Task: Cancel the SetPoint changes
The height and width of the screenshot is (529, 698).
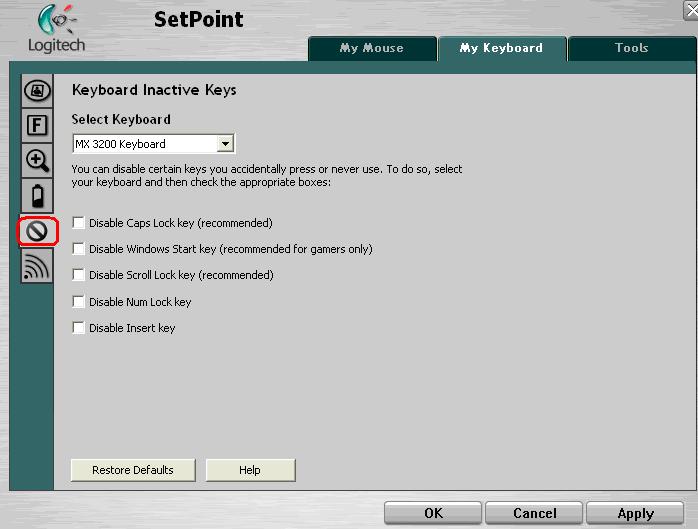Action: pos(534,513)
